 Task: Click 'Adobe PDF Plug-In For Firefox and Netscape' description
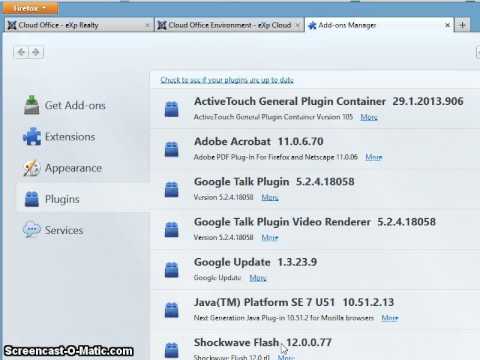tap(276, 157)
